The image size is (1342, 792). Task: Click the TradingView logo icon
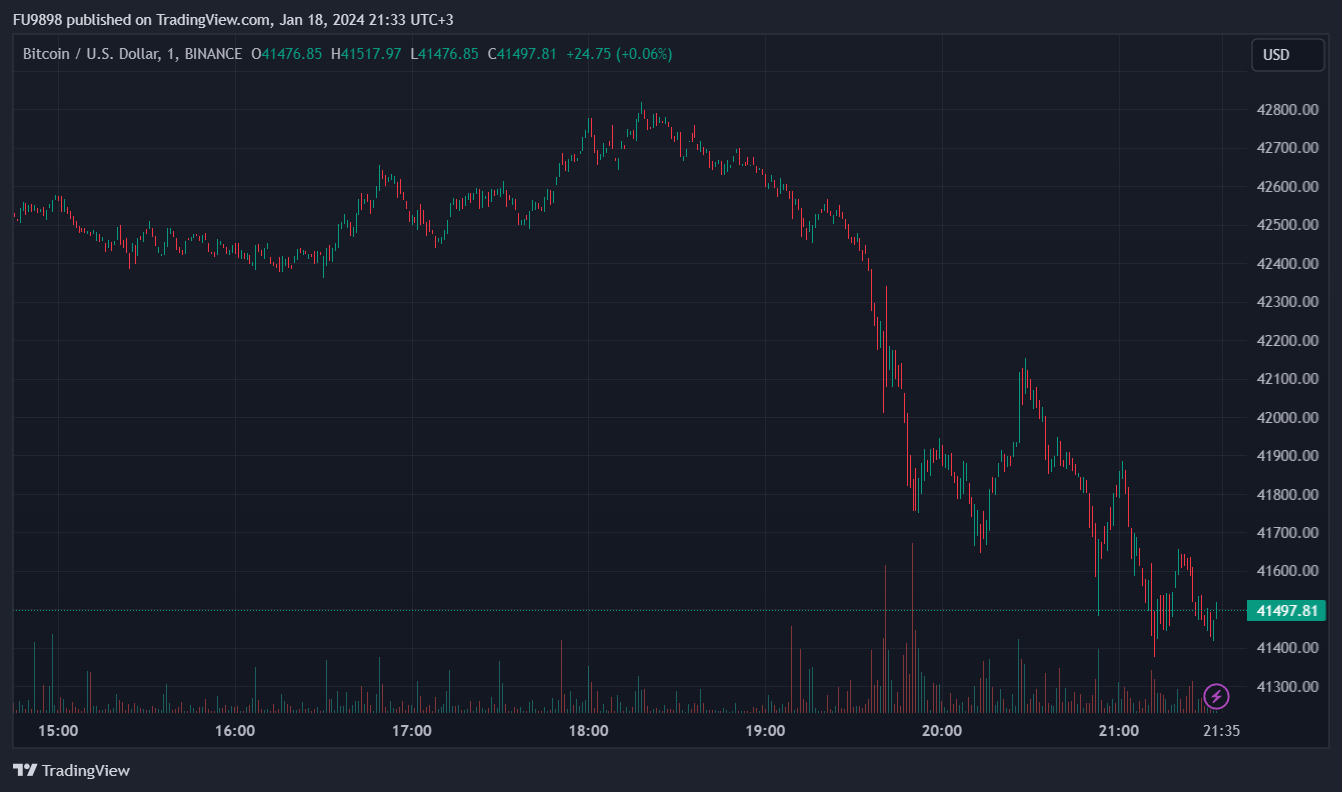click(25, 771)
